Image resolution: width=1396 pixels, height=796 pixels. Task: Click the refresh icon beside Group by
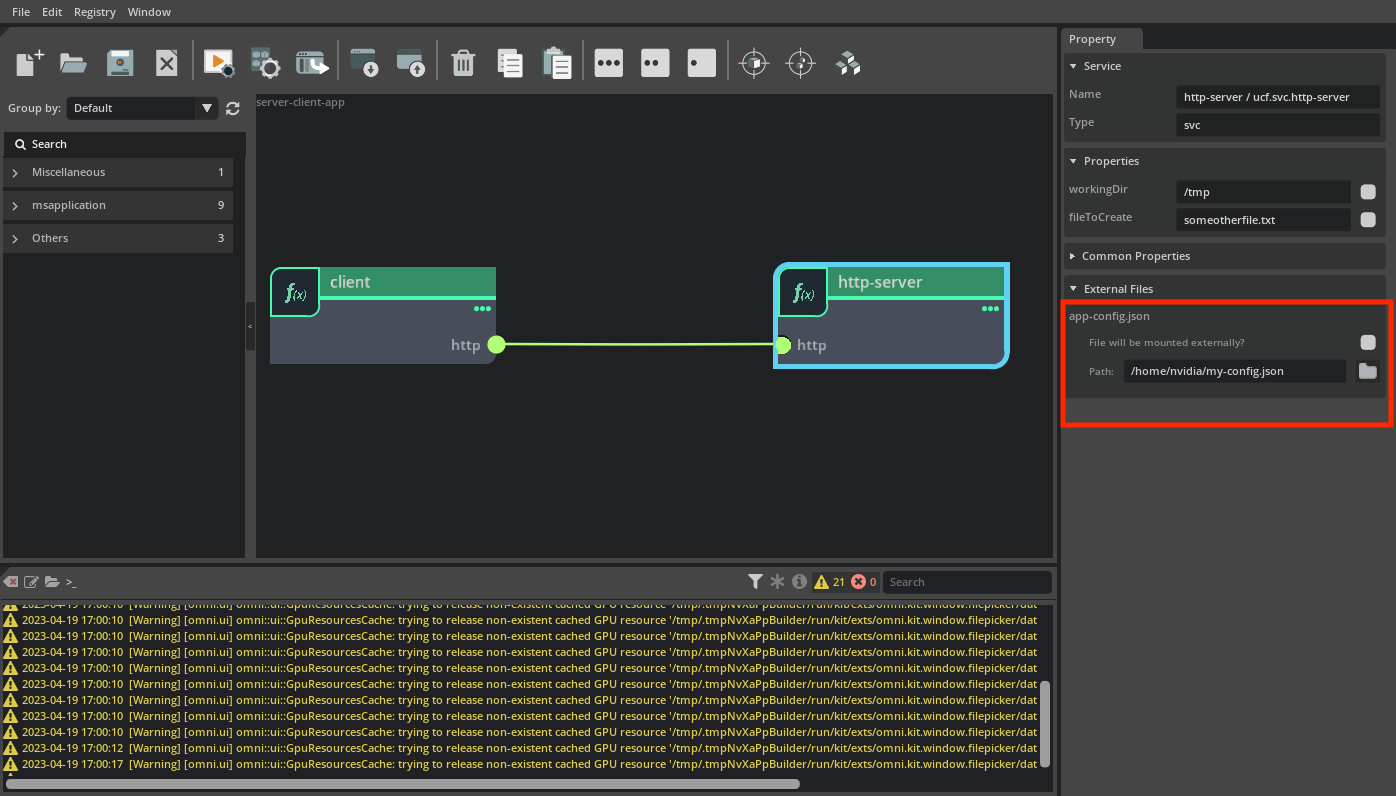[233, 108]
